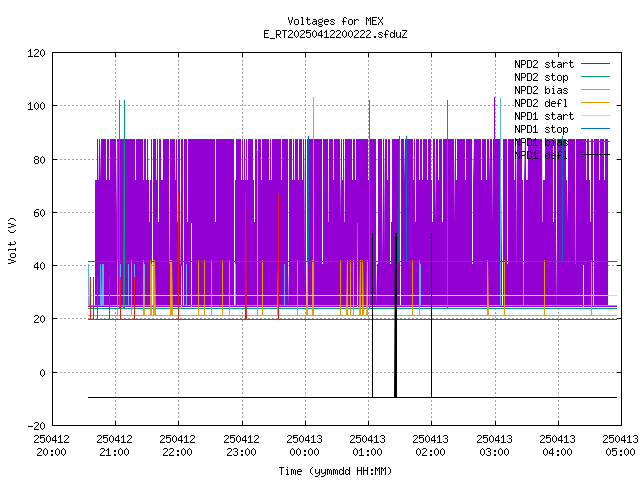640x480 pixels.
Task: Click the 'Volt (V)' y-axis label
Action: (13, 241)
